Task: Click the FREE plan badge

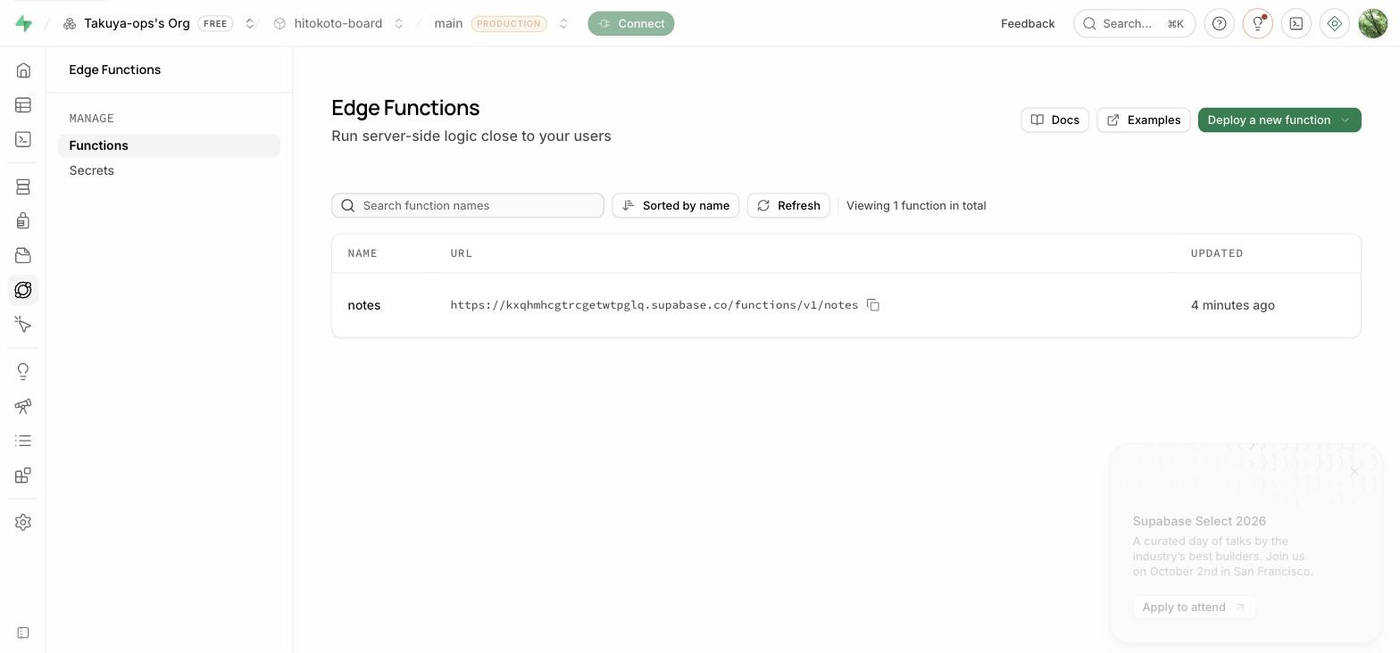Action: (x=215, y=23)
